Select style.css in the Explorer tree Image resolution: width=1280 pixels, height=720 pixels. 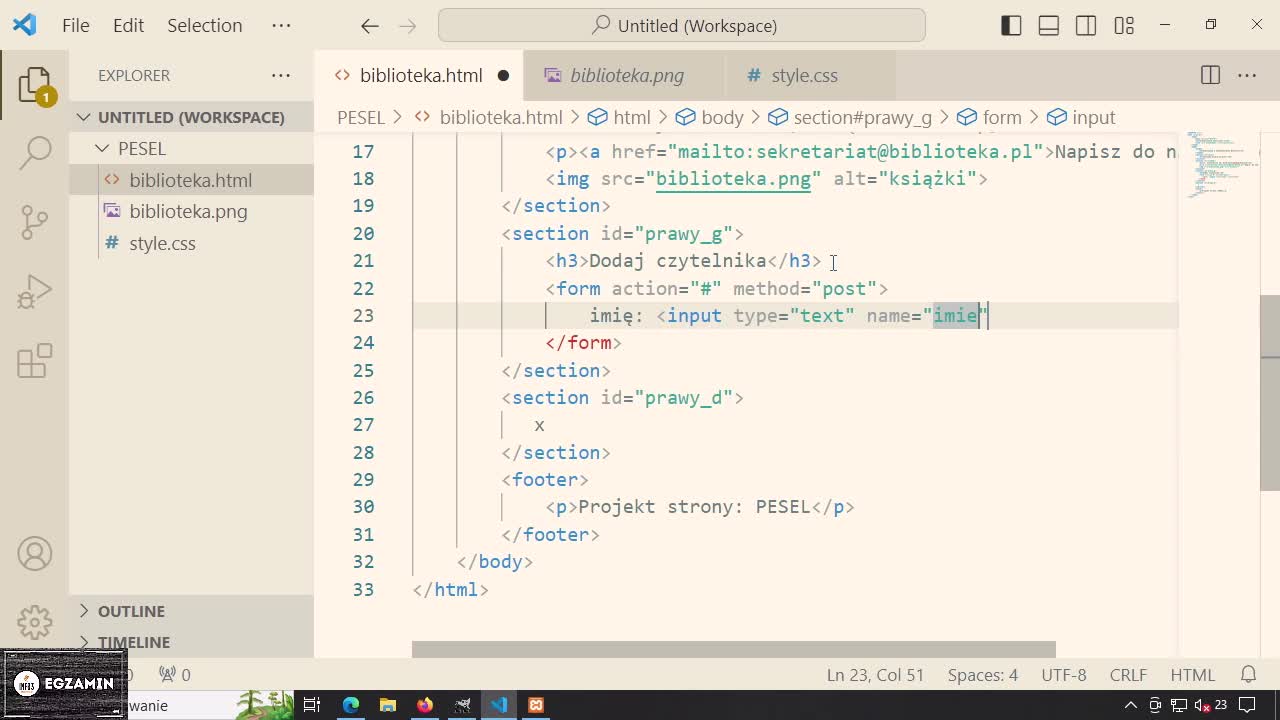pyautogui.click(x=191, y=243)
